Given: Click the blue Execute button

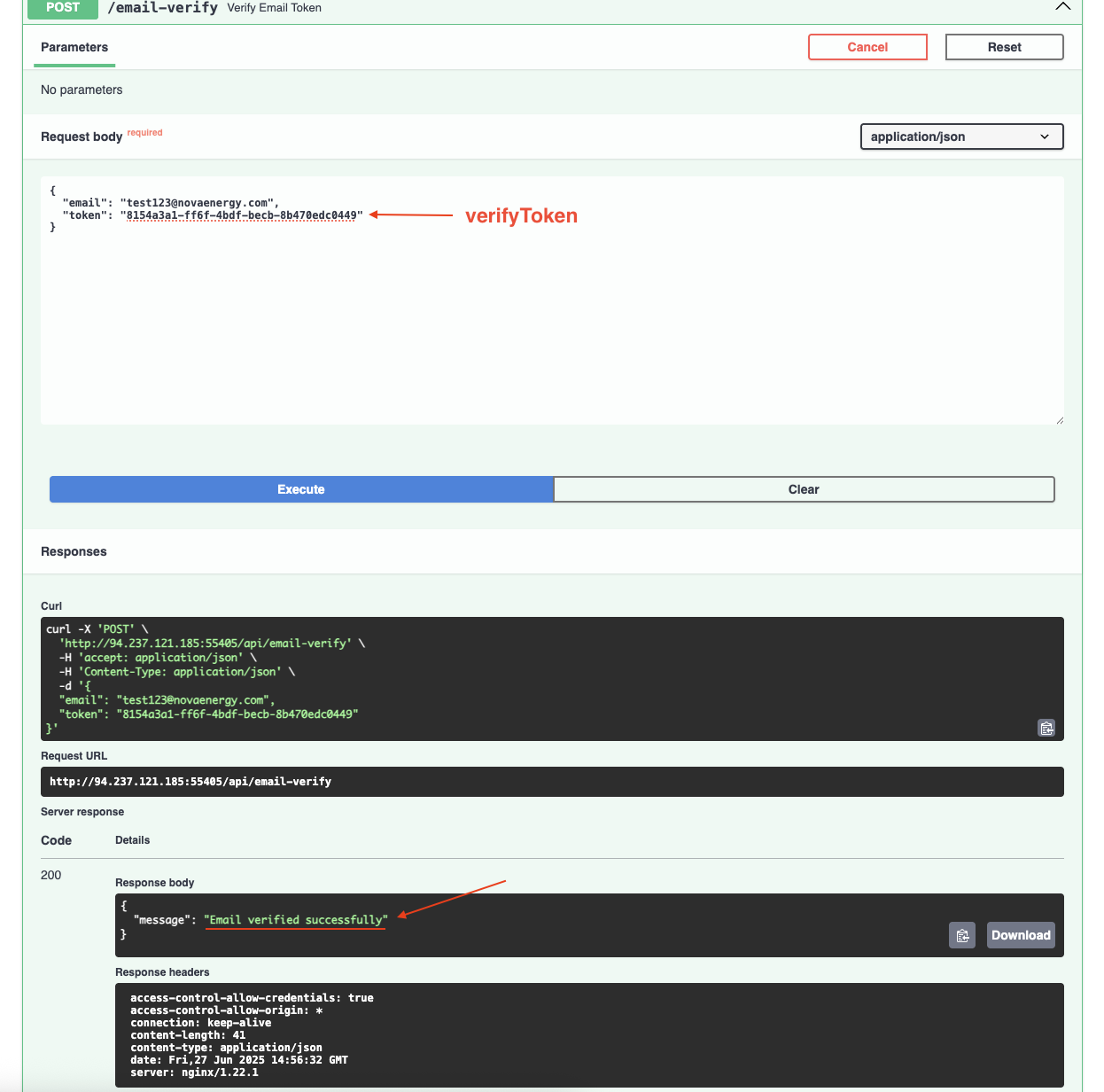Looking at the screenshot, I should point(301,489).
